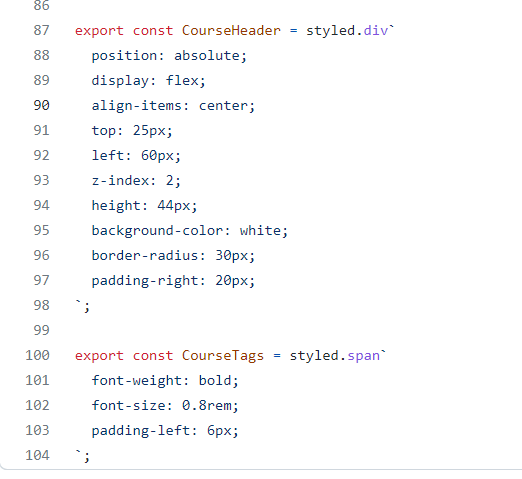Click 'z-index: 2;' code line

[136, 181]
